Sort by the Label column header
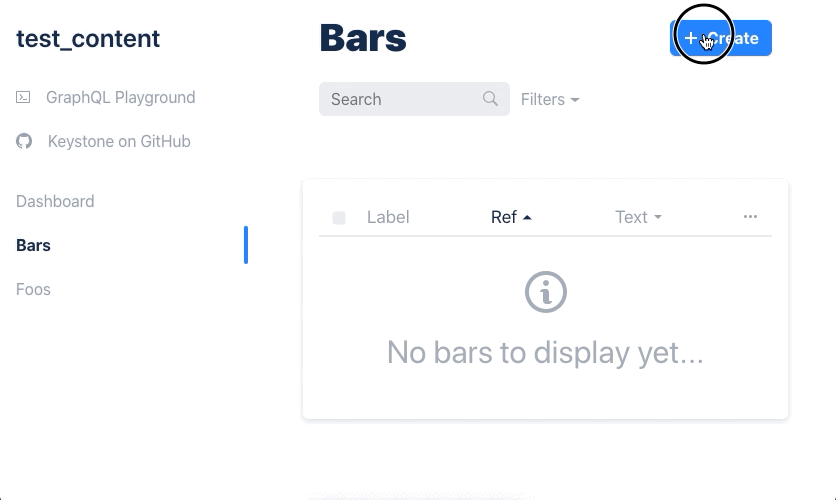The width and height of the screenshot is (836, 500). click(388, 217)
